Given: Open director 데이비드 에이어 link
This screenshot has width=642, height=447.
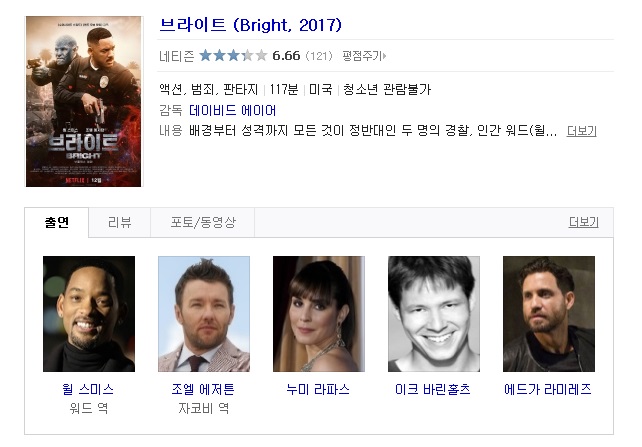Looking at the screenshot, I should [x=232, y=110].
